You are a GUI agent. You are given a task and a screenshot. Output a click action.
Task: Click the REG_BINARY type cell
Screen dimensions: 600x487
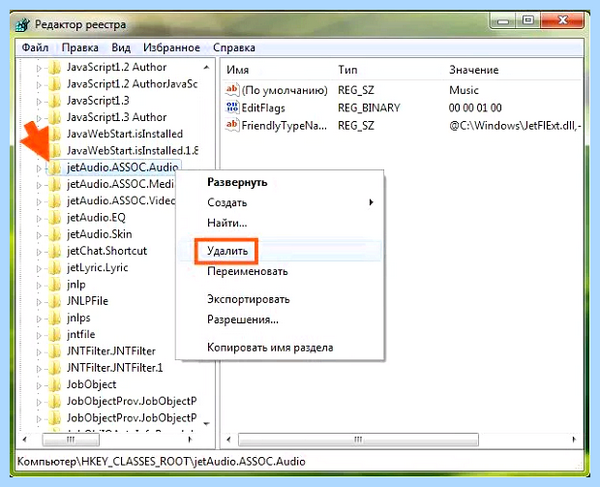click(x=369, y=108)
